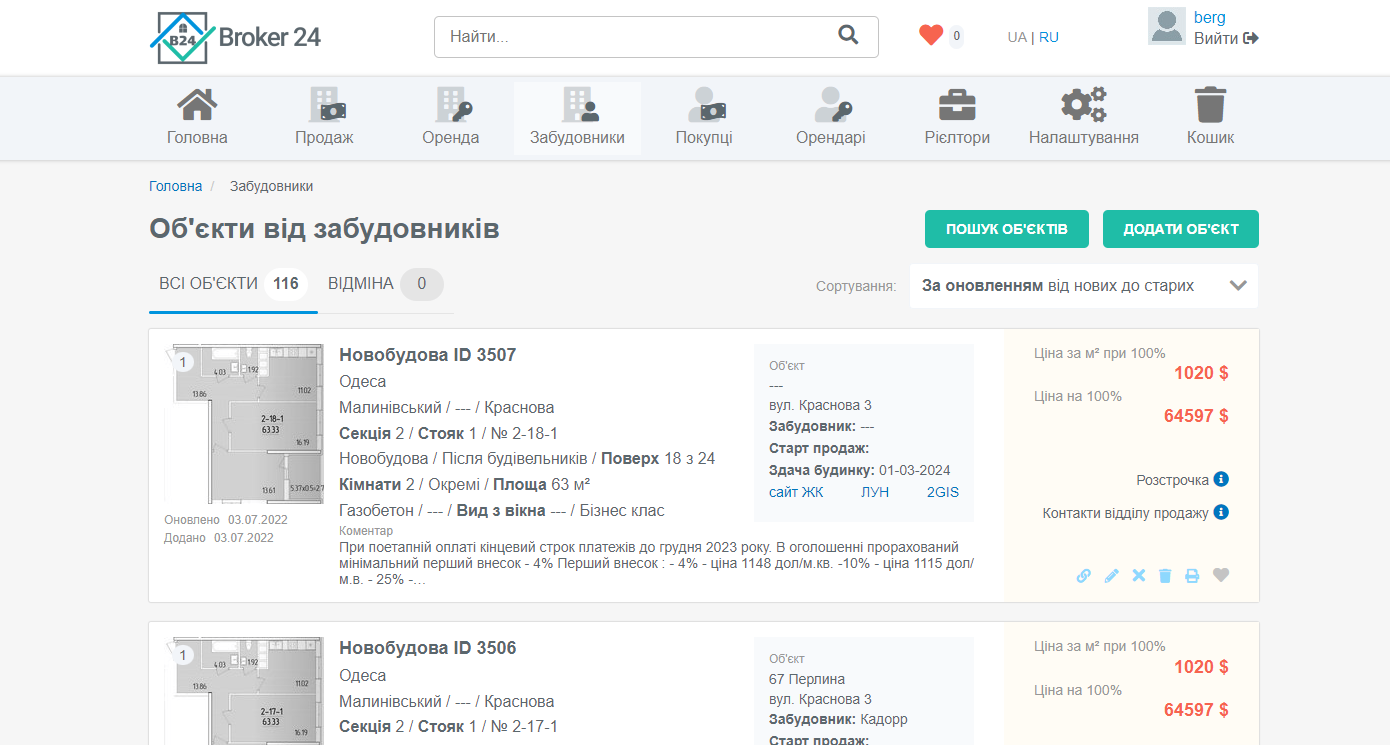
Task: Edit listing ID 3507 with pencil icon
Action: [x=1111, y=576]
